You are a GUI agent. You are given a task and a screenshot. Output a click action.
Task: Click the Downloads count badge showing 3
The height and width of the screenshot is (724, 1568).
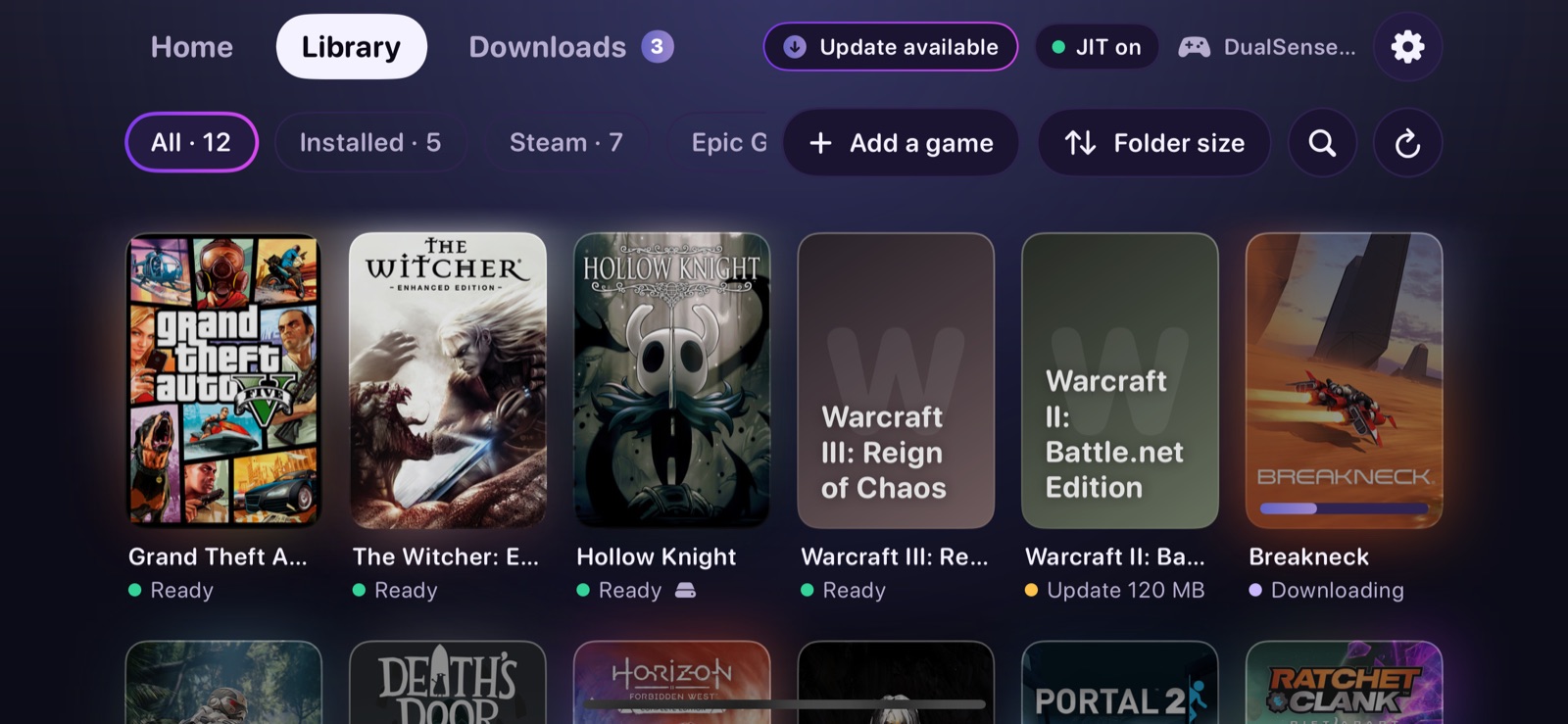click(658, 46)
